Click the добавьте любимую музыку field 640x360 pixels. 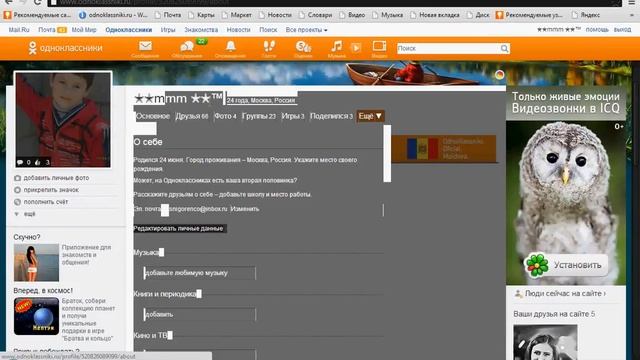(x=200, y=273)
